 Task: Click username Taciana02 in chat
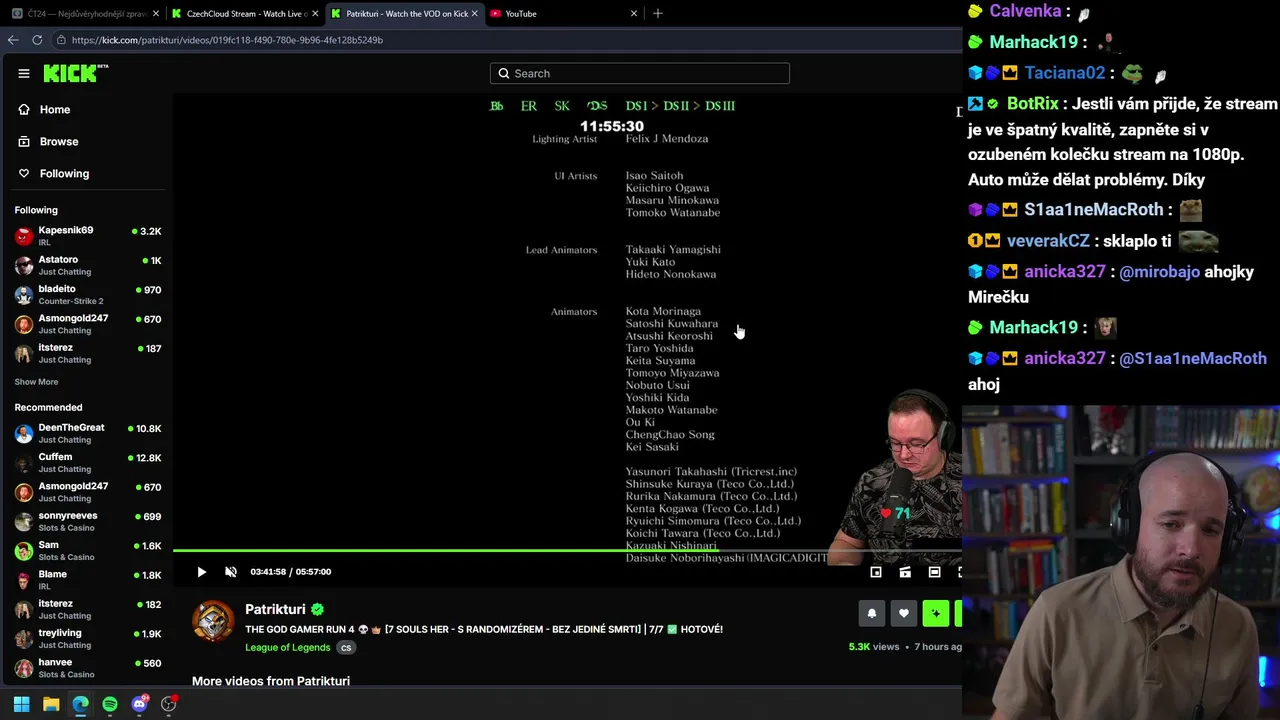pyautogui.click(x=1065, y=73)
